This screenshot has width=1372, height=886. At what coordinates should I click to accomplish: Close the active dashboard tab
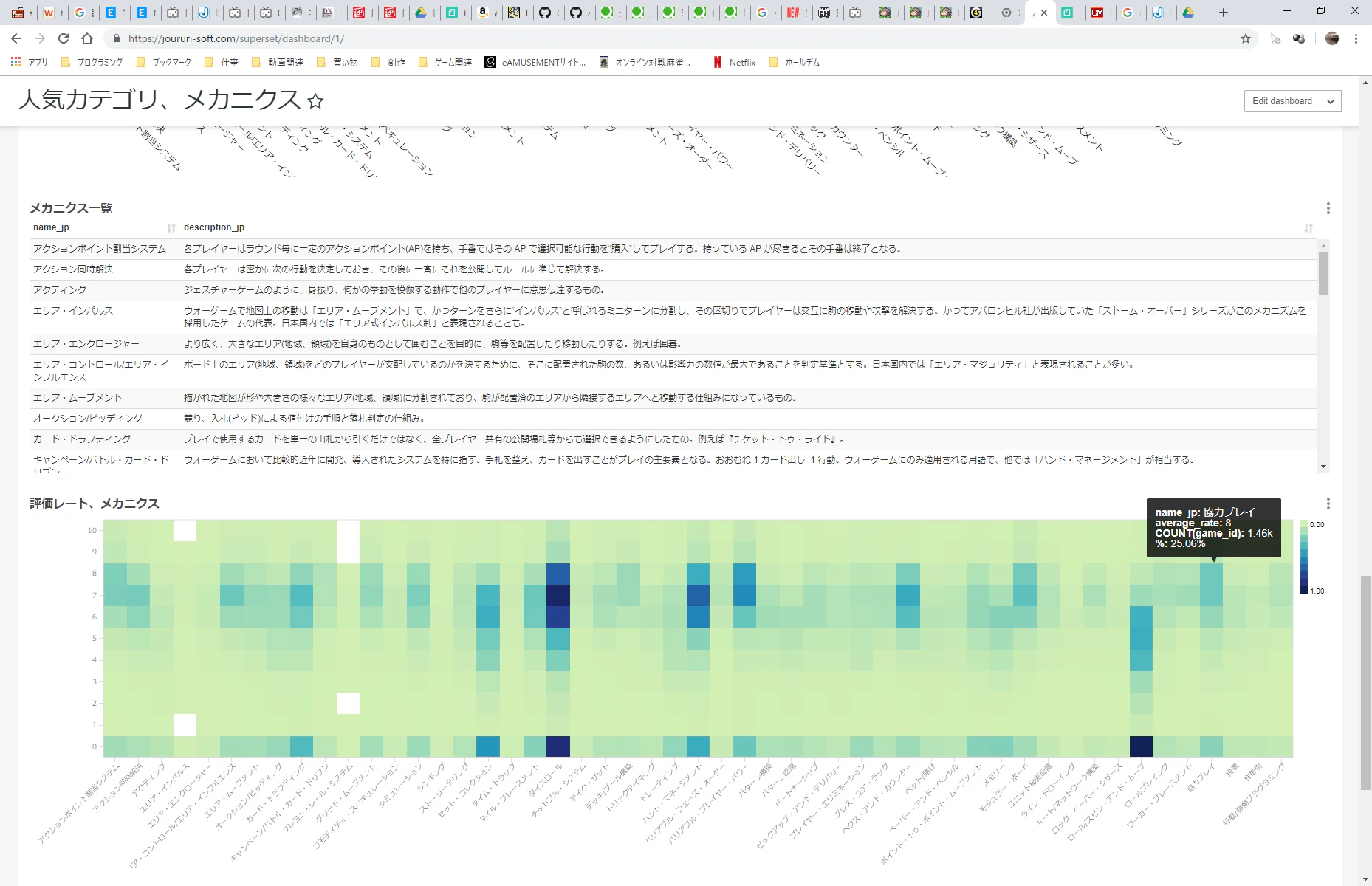click(1044, 13)
